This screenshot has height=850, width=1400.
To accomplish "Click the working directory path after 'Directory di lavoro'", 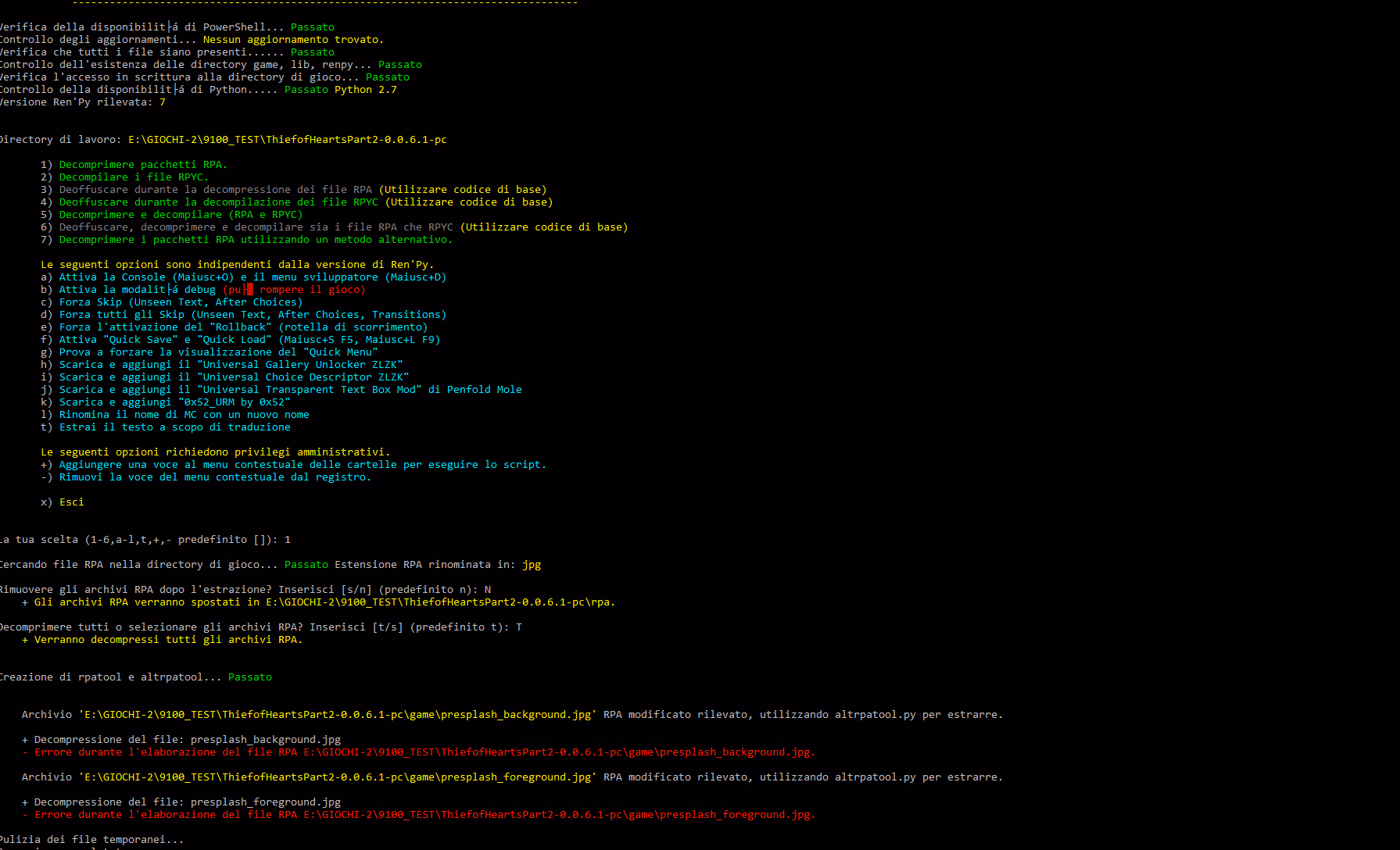I will 287,140.
